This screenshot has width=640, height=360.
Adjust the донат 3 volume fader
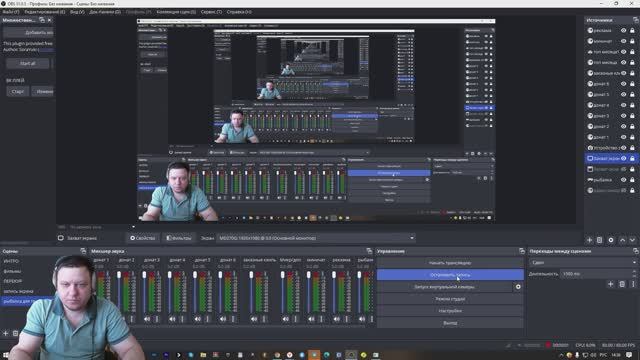(x=144, y=275)
